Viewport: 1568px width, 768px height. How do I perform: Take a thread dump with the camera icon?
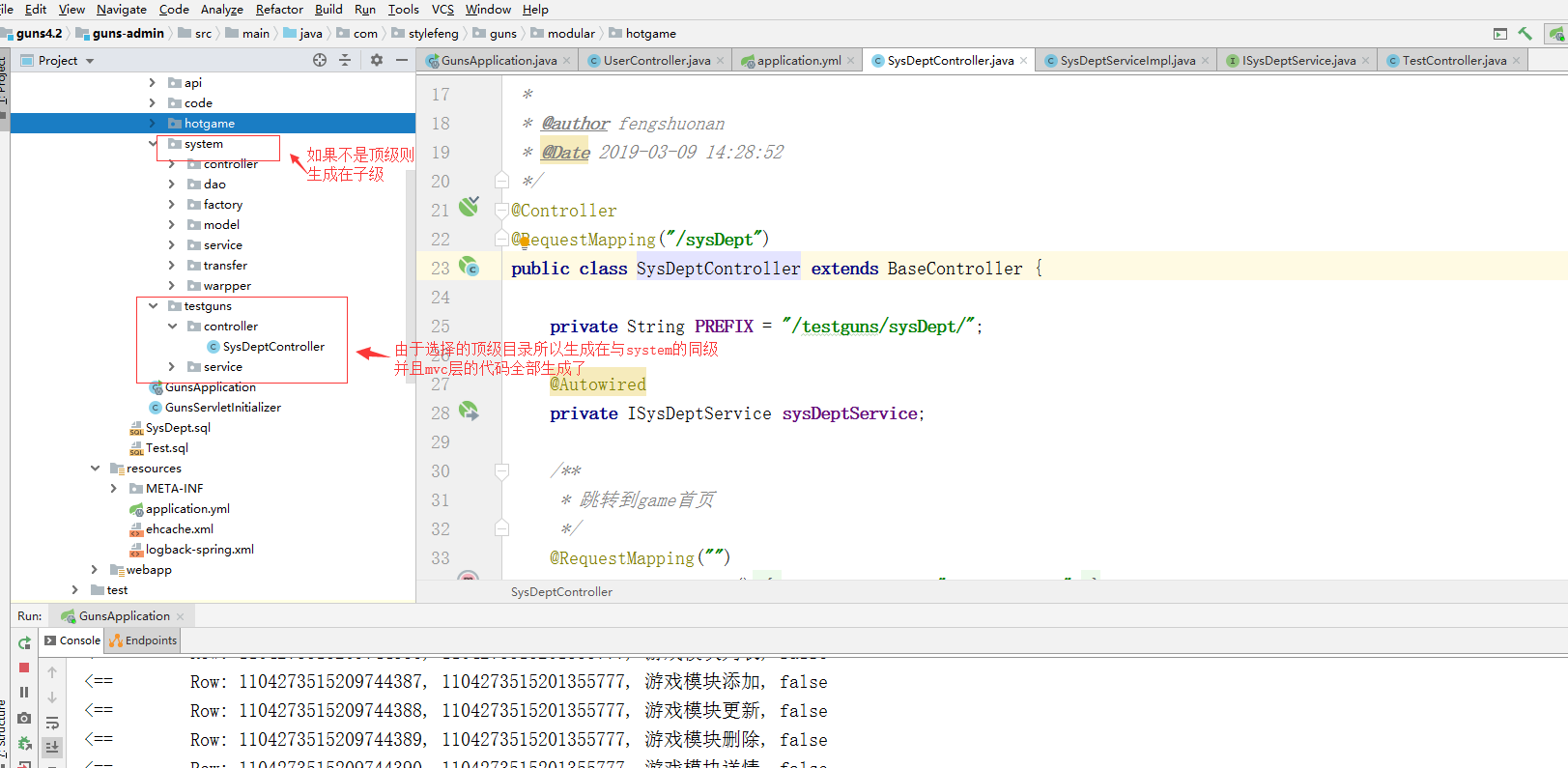[24, 719]
